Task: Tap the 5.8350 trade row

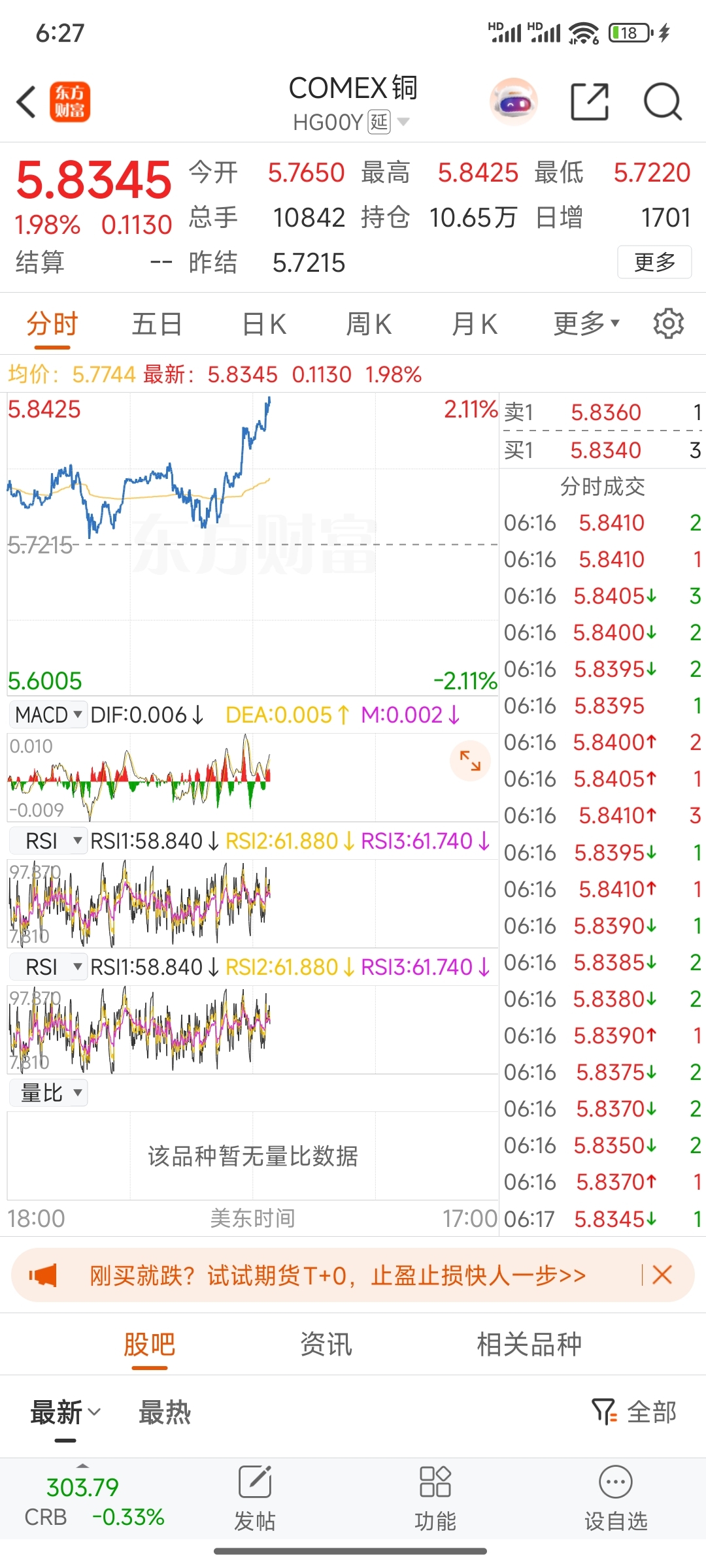Action: (602, 1145)
